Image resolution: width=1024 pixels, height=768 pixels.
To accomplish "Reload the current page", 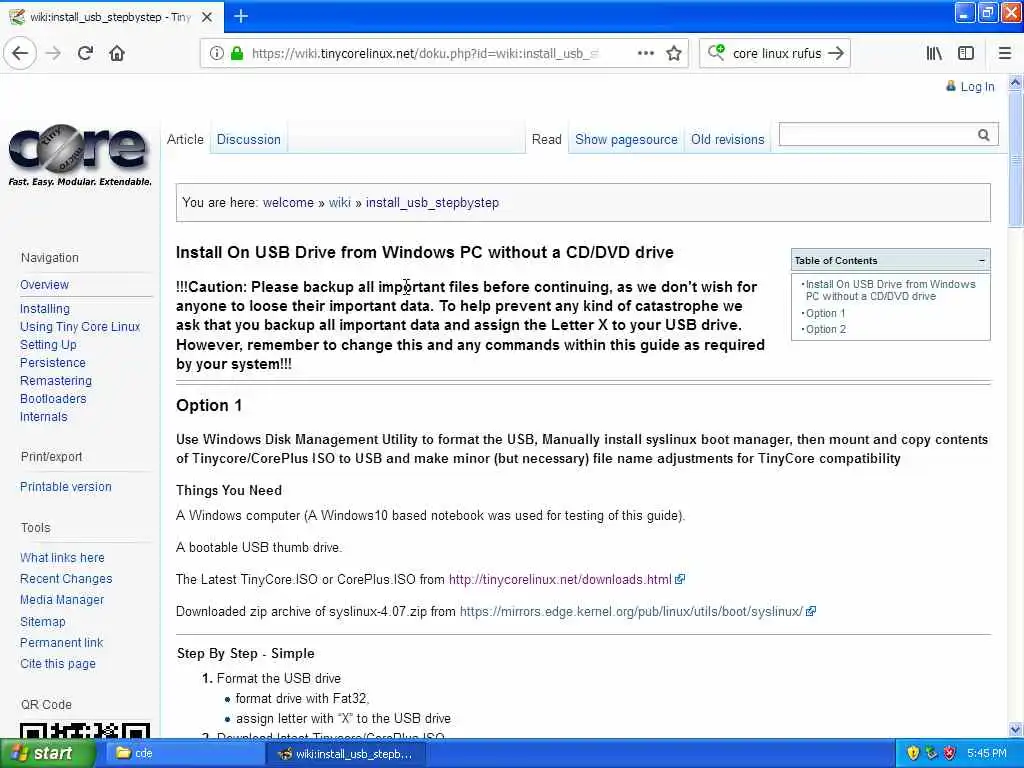I will coord(85,54).
